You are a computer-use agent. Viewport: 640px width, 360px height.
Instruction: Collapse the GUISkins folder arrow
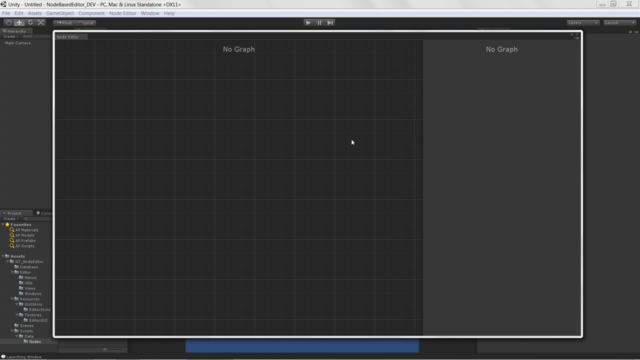click(16, 304)
